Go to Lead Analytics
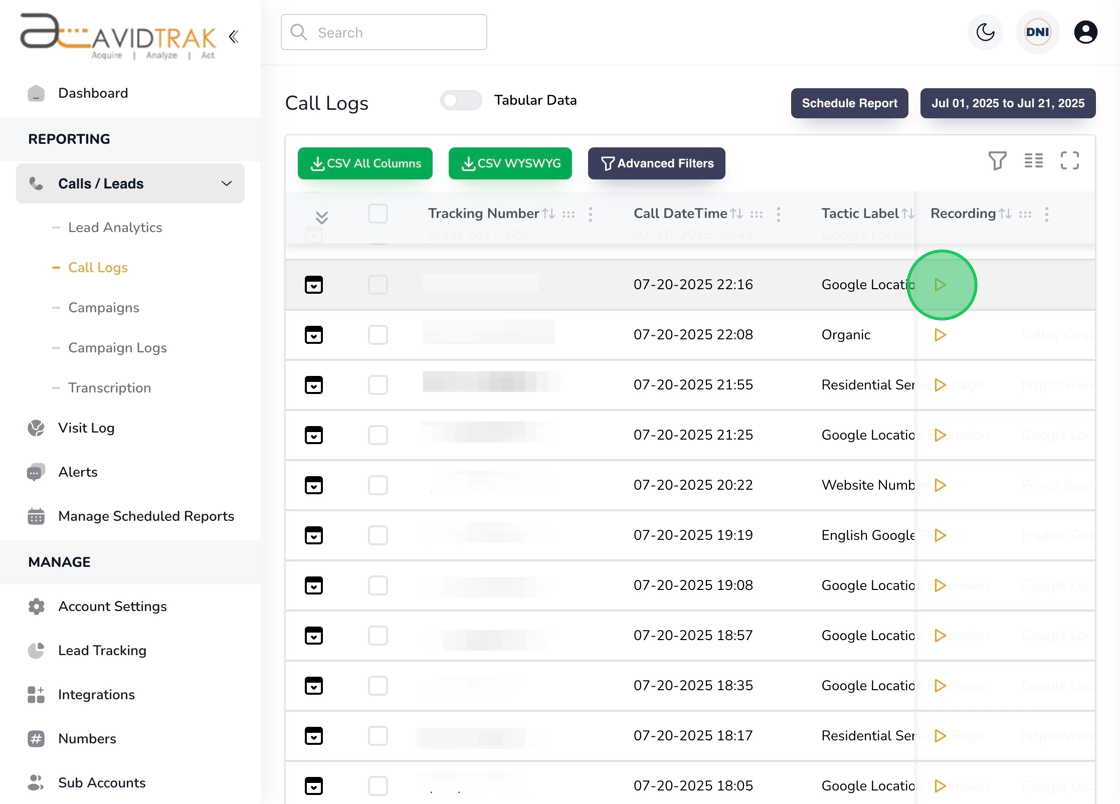The width and height of the screenshot is (1120, 804). coord(115,227)
